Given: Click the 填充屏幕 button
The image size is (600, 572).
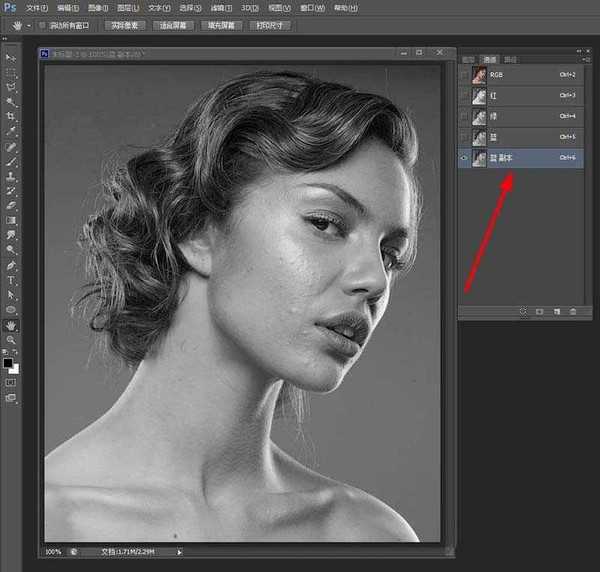Looking at the screenshot, I should click(221, 25).
